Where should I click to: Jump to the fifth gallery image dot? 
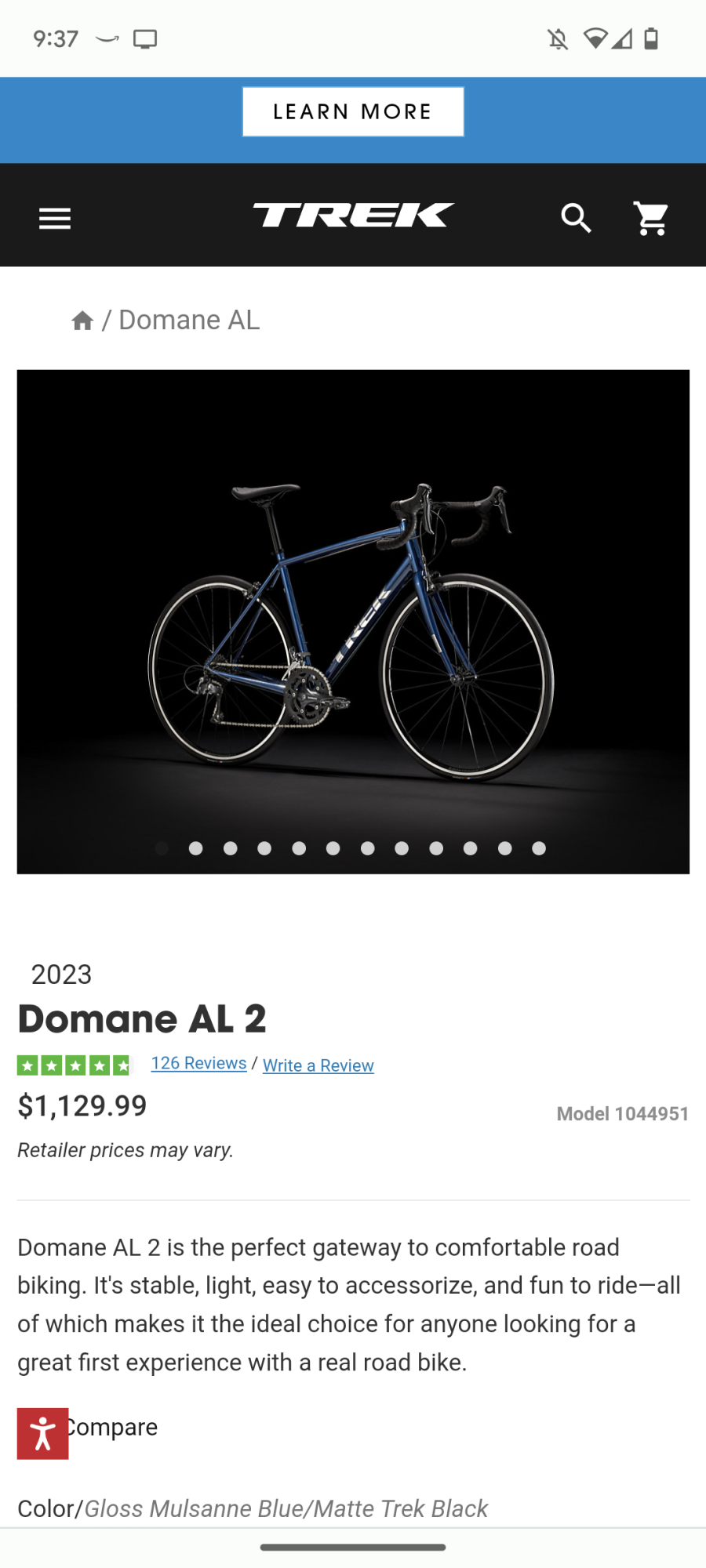(299, 848)
